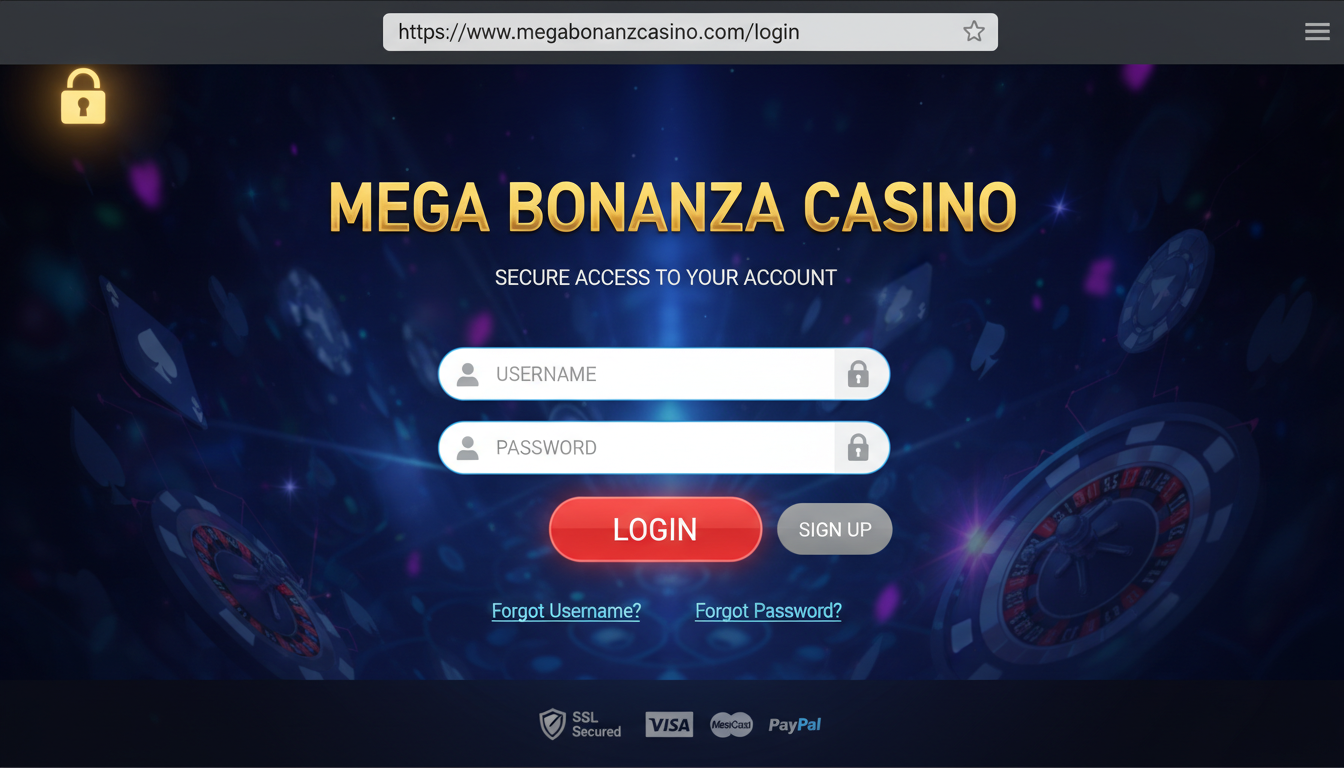Click the bookmark star in address bar
This screenshot has height=768, width=1344.
click(x=974, y=32)
